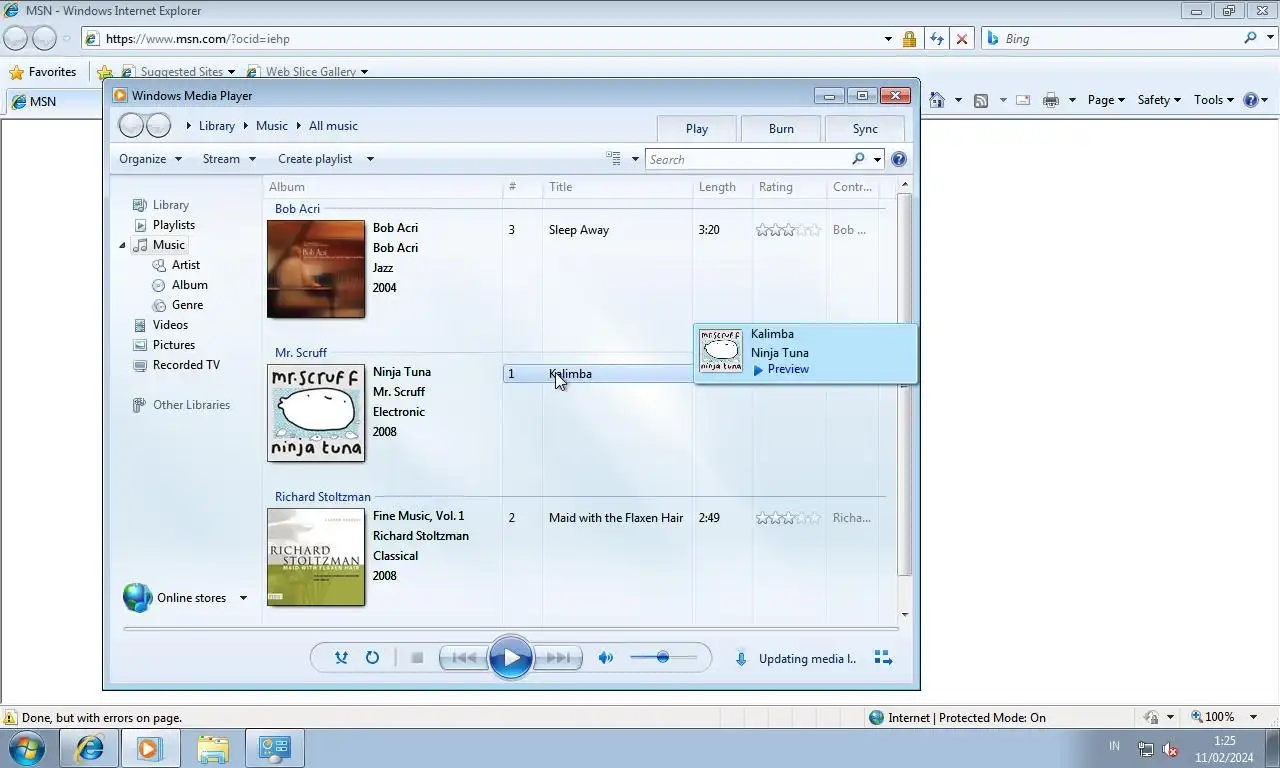Go to the previous track

pyautogui.click(x=464, y=658)
